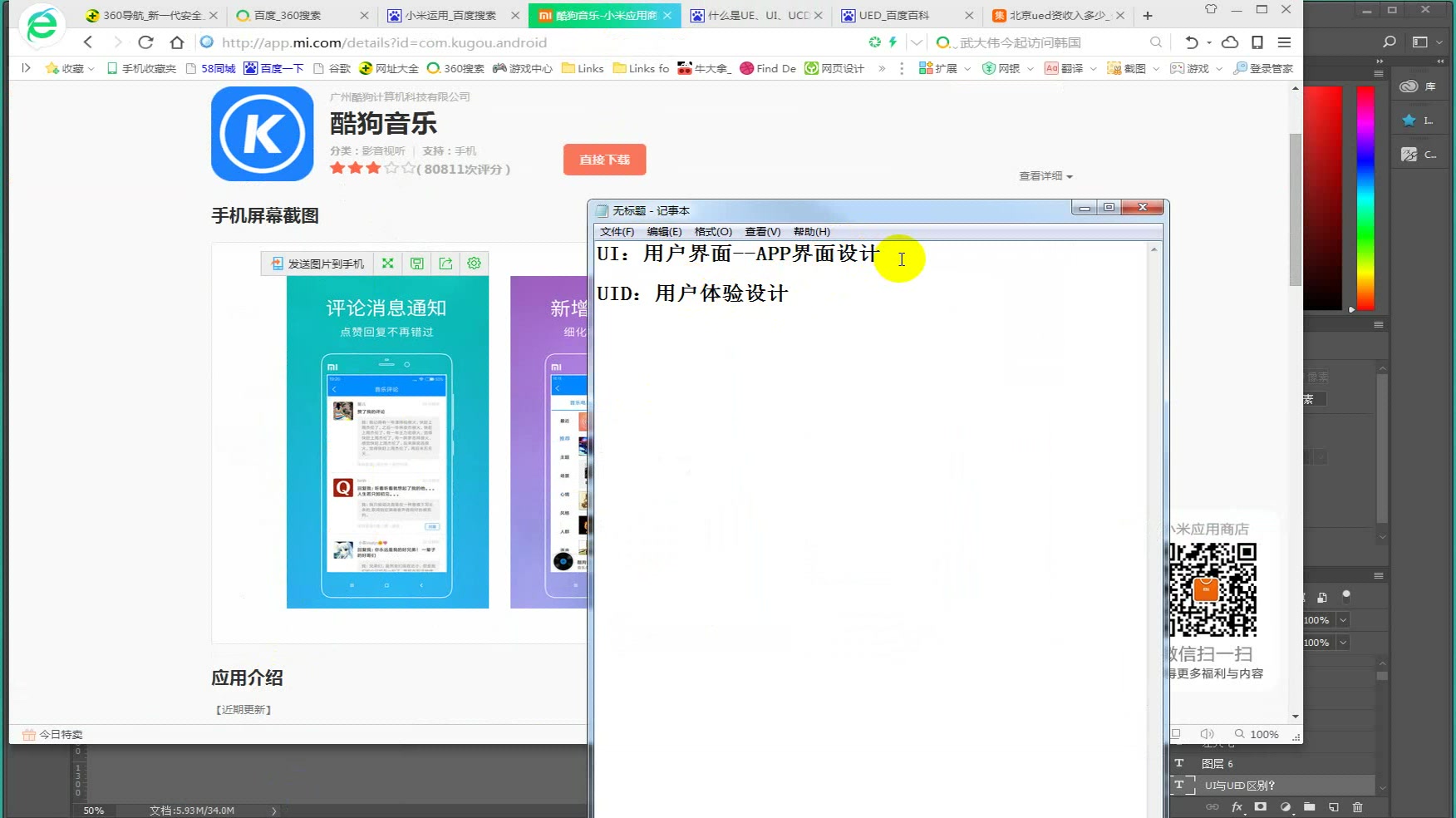Expand the 翻译 translate dropdown
The image size is (1456, 818).
pyautogui.click(x=1093, y=69)
